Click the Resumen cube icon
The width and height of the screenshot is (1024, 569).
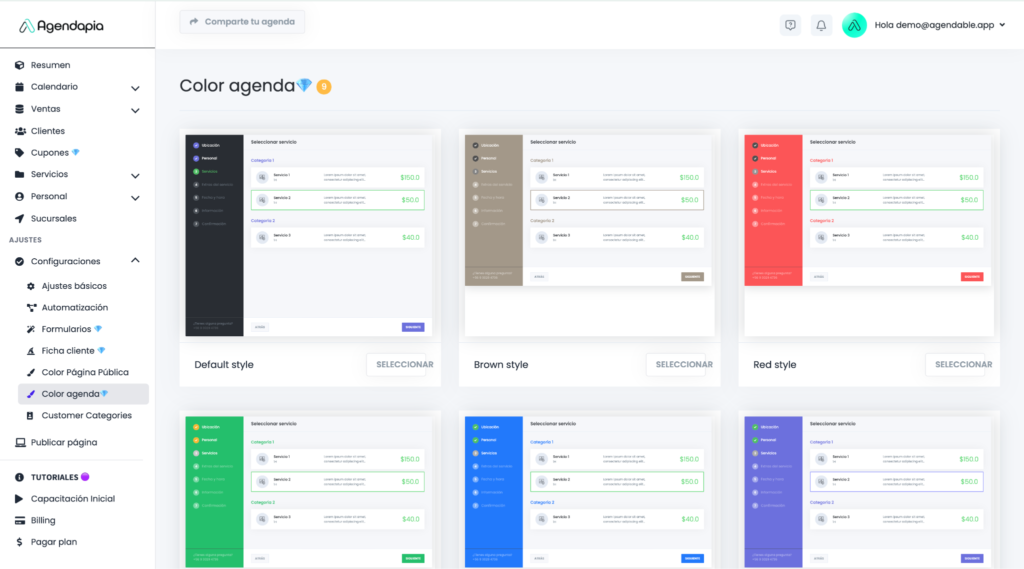pyautogui.click(x=20, y=65)
